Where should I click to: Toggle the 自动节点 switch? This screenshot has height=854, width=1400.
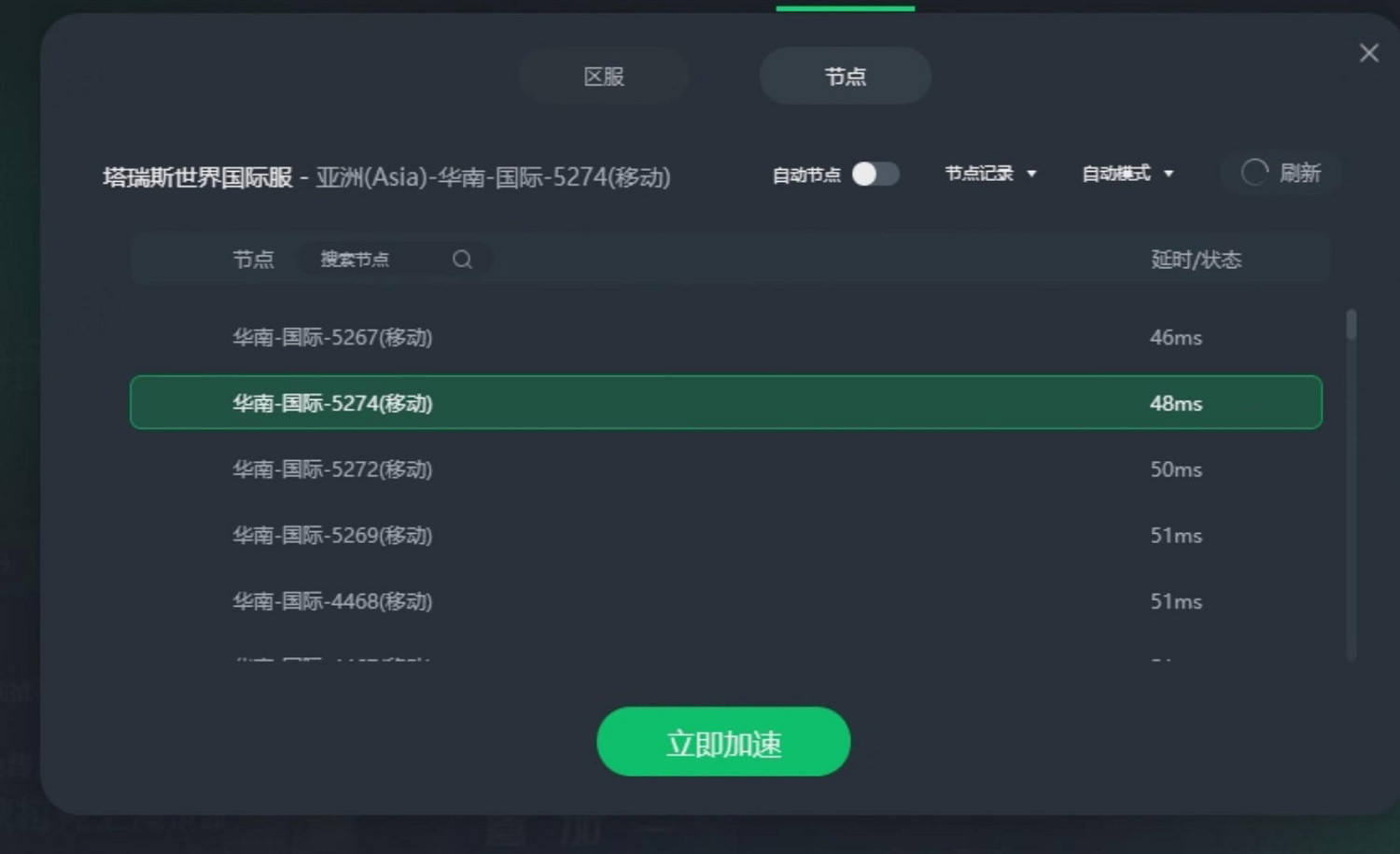coord(875,175)
